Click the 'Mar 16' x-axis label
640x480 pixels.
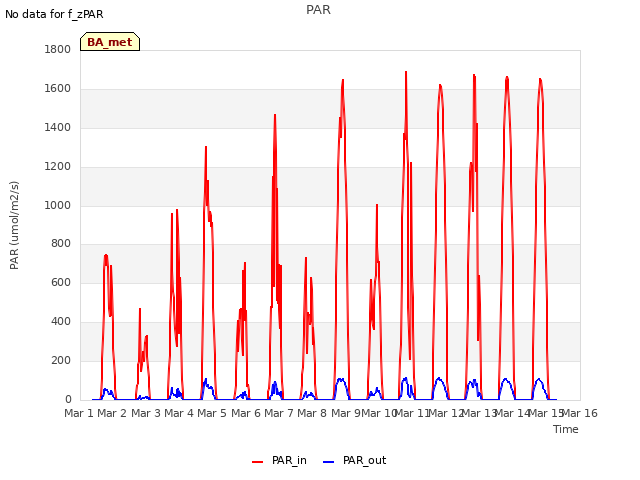pyautogui.click(x=580, y=413)
